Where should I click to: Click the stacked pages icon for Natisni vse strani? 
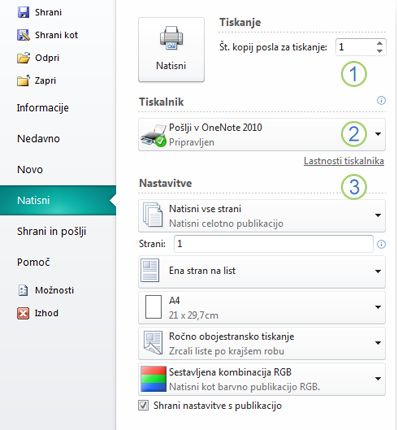(153, 216)
